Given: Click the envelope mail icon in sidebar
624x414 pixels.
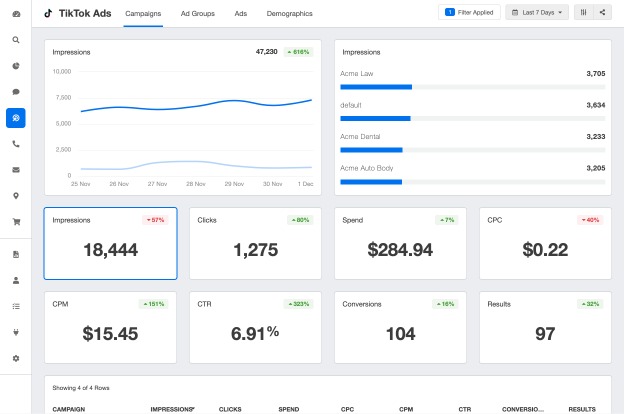Looking at the screenshot, I should [16, 170].
